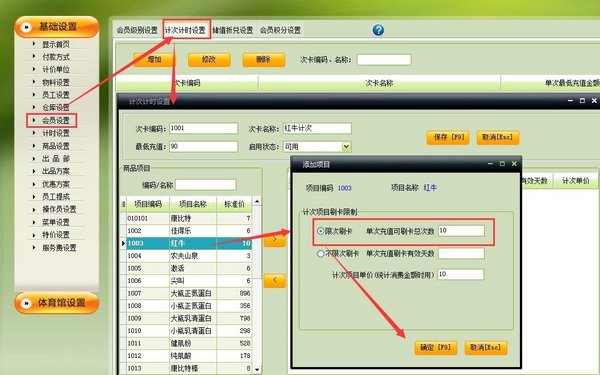Click 取消[Esc] in 添加项目 dialog
The width and height of the screenshot is (600, 375).
[486, 347]
